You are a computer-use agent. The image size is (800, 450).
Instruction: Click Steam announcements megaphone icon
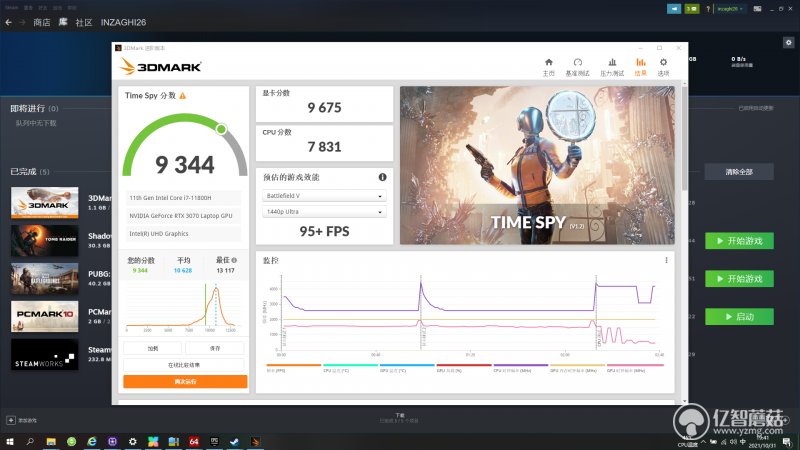[674, 9]
